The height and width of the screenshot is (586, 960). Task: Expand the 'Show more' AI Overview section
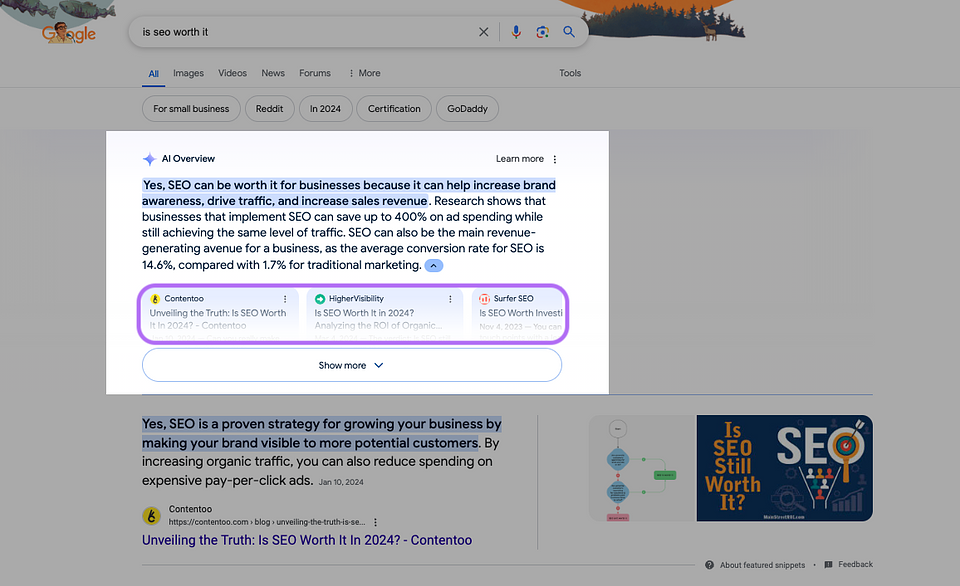351,365
